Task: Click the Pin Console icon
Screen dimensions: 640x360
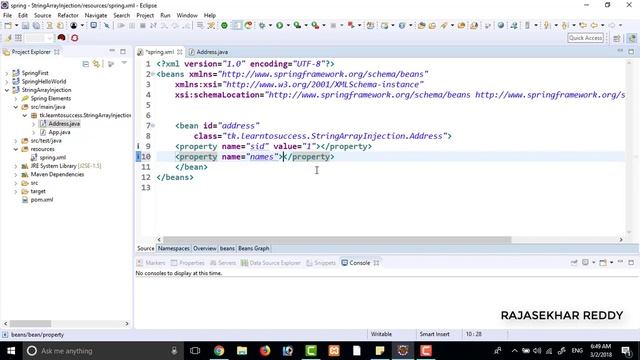Action: pyautogui.click(x=574, y=262)
